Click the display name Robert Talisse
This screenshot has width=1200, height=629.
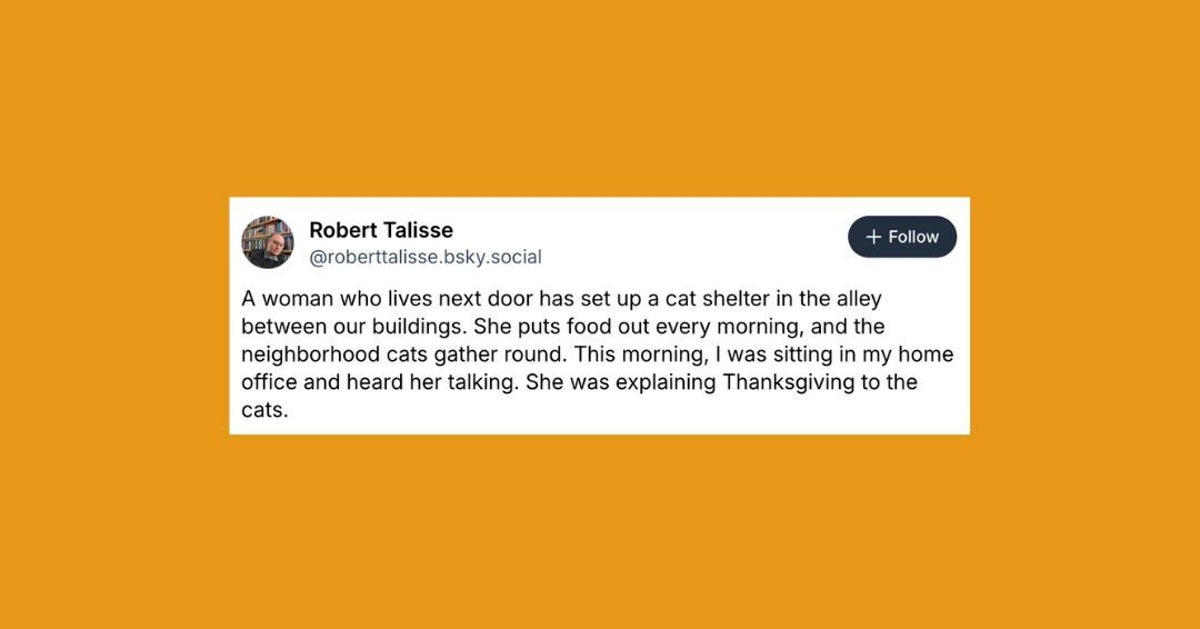(381, 231)
